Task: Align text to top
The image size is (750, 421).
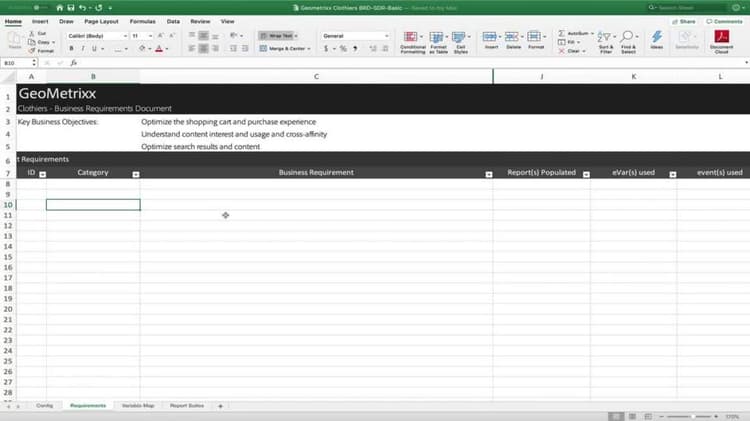Action: click(192, 36)
